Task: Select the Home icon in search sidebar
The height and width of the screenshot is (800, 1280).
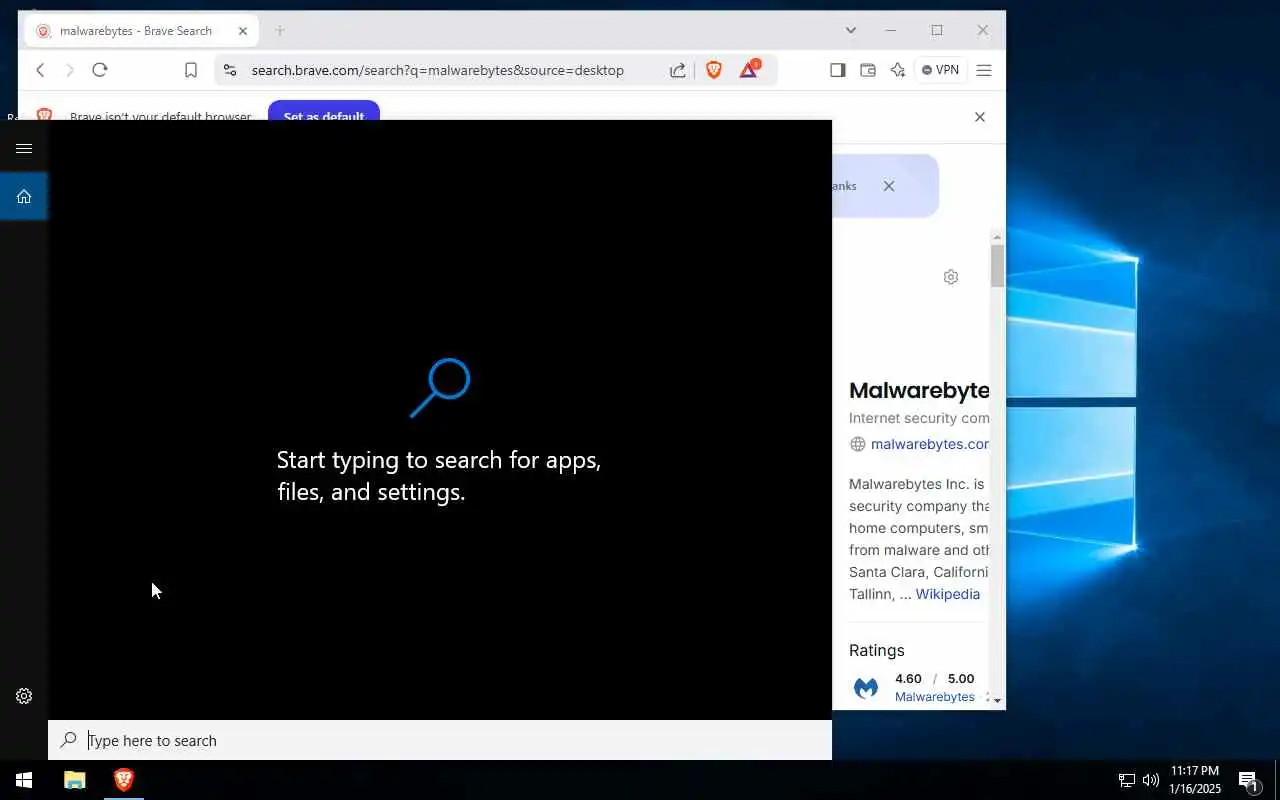Action: point(24,196)
